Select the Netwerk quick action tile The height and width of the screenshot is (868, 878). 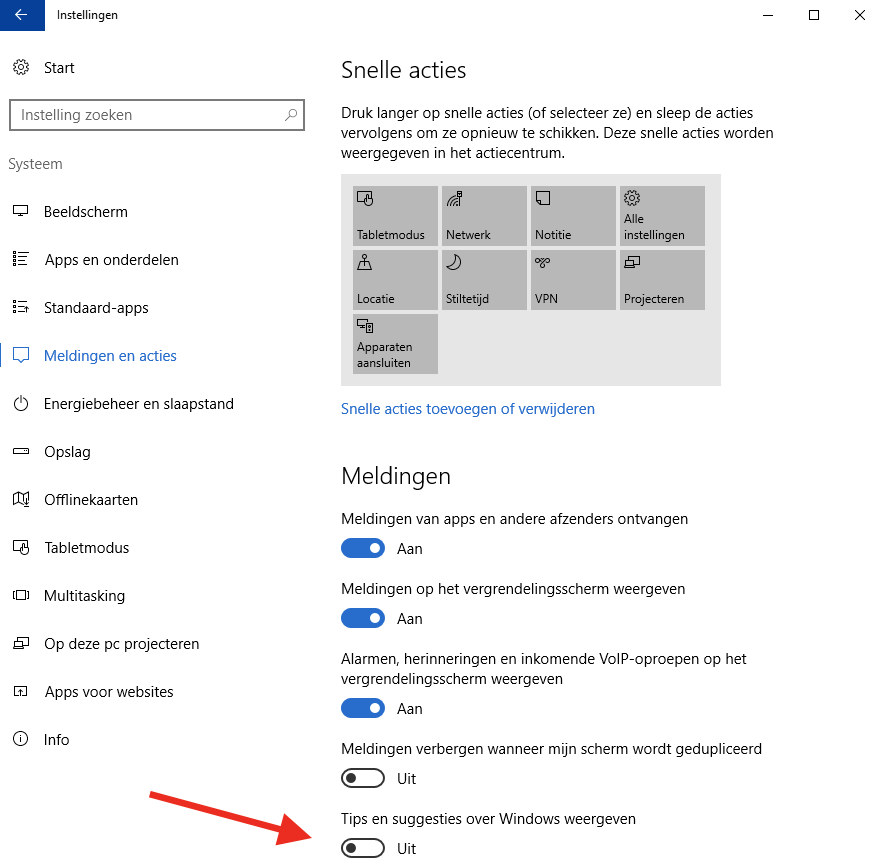click(x=484, y=215)
